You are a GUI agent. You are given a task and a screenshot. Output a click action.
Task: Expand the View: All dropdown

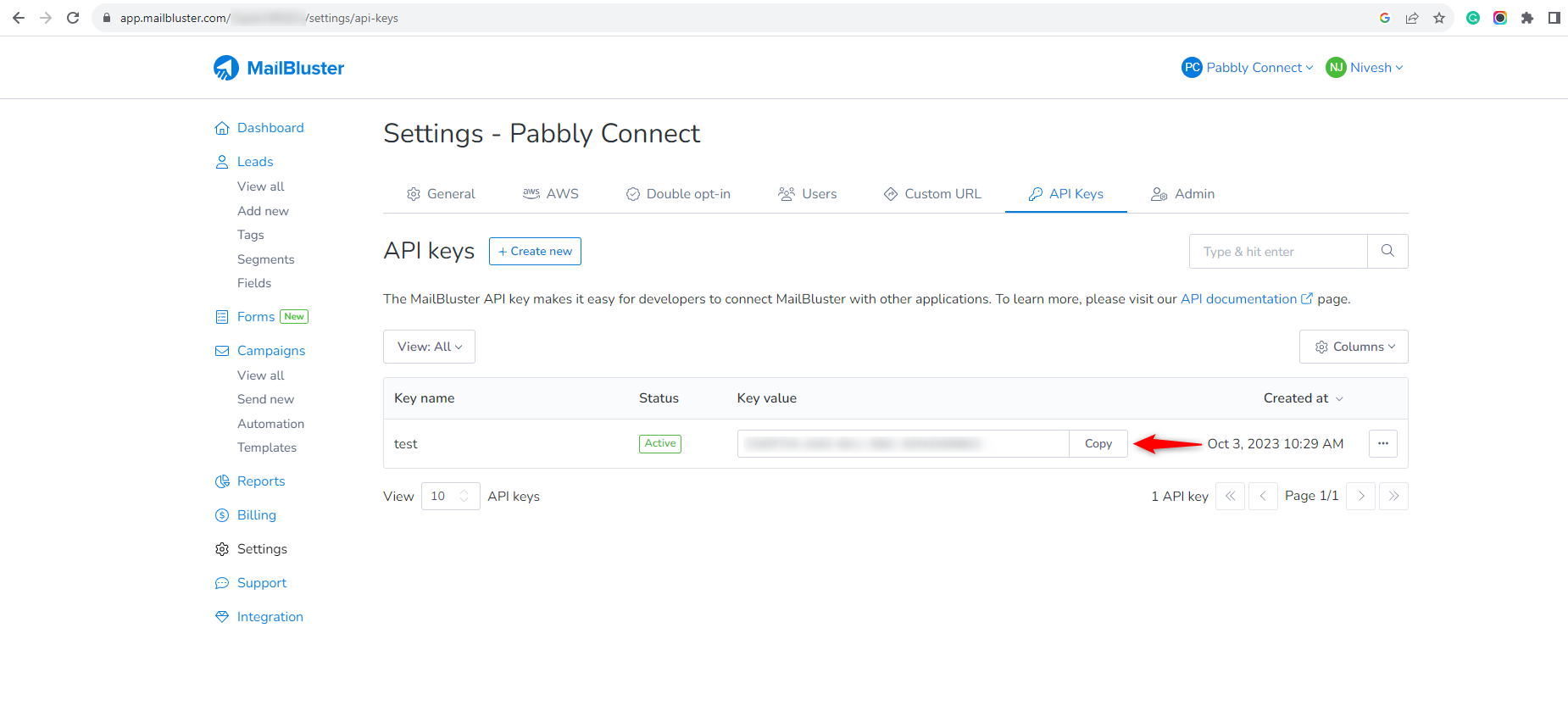[x=429, y=347]
